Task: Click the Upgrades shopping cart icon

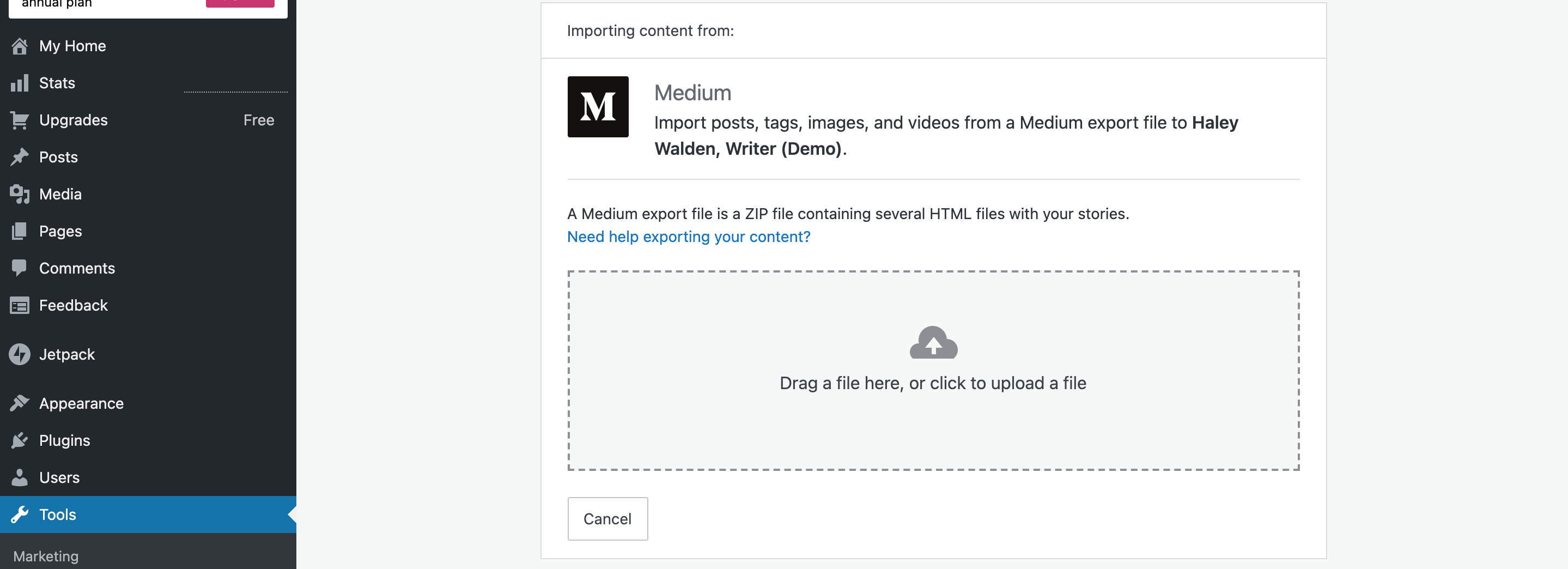Action: [x=20, y=120]
